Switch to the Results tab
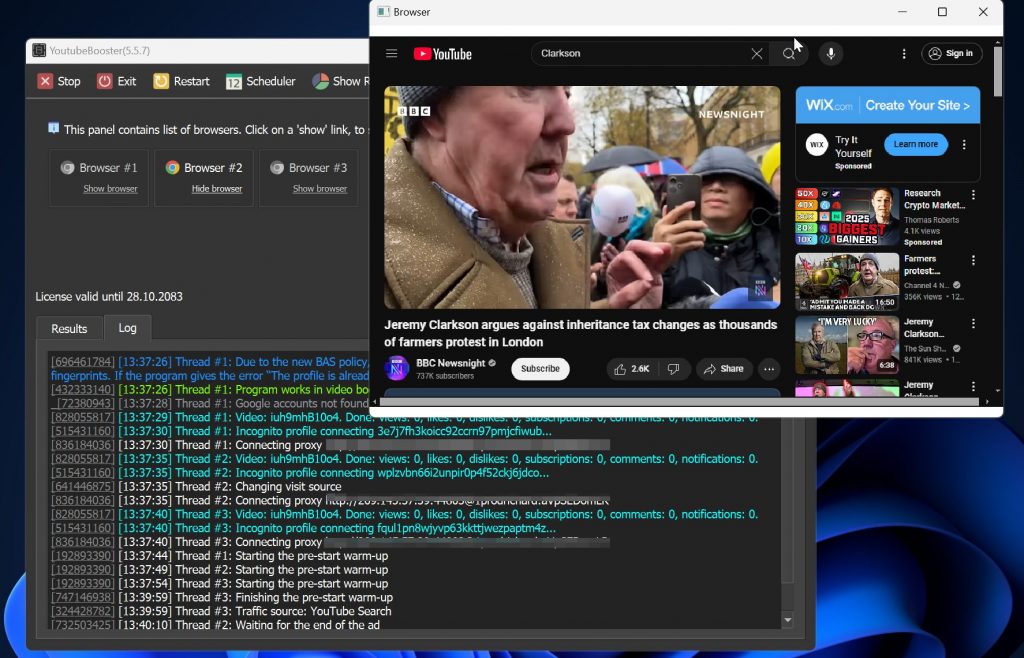 69,328
